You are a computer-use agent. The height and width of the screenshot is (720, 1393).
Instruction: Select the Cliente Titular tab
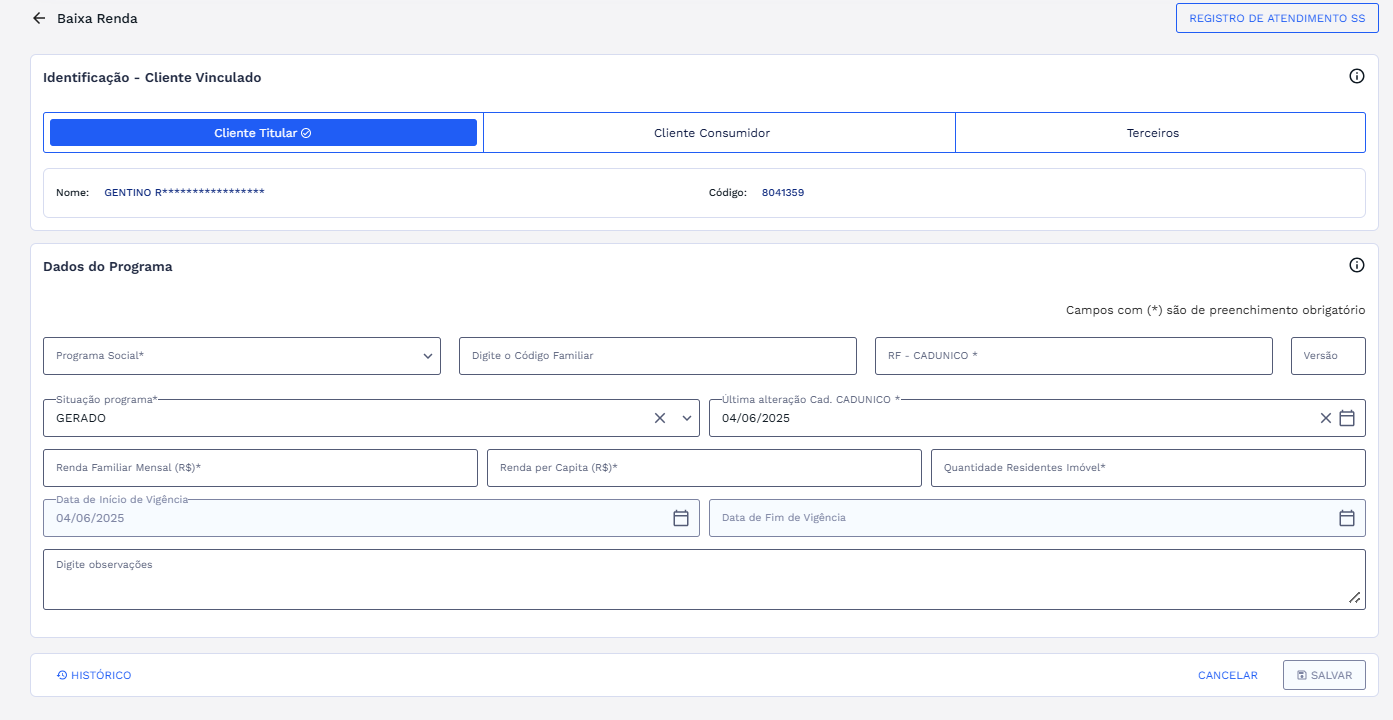pyautogui.click(x=263, y=133)
